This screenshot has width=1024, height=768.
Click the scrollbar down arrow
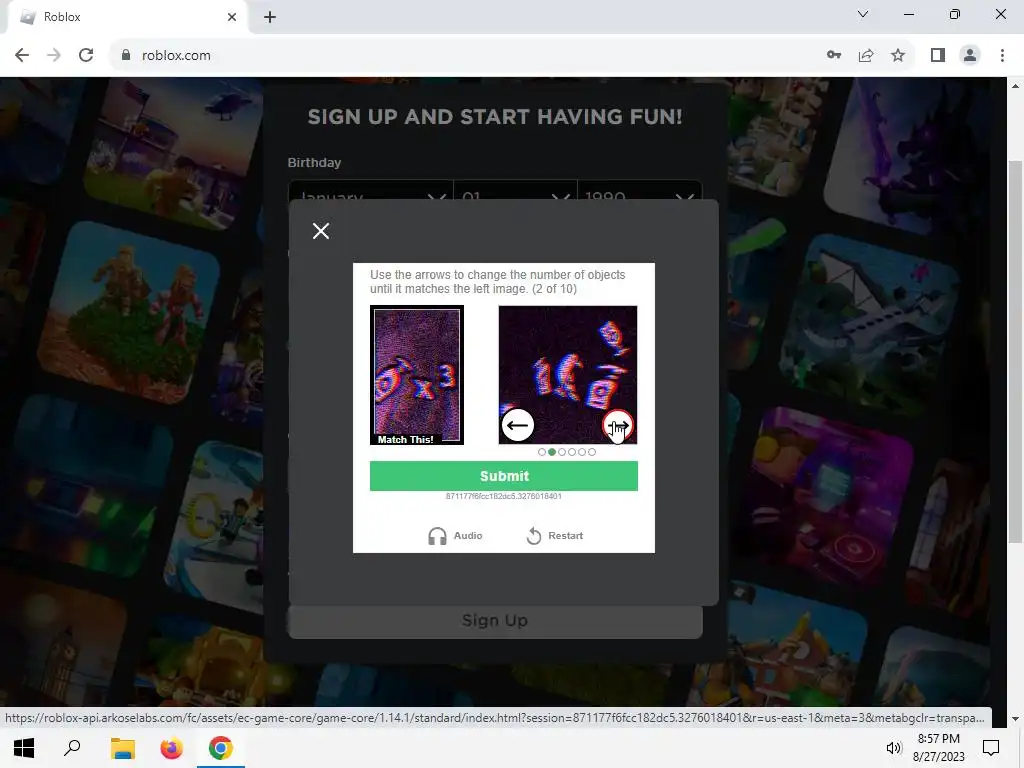click(1015, 719)
